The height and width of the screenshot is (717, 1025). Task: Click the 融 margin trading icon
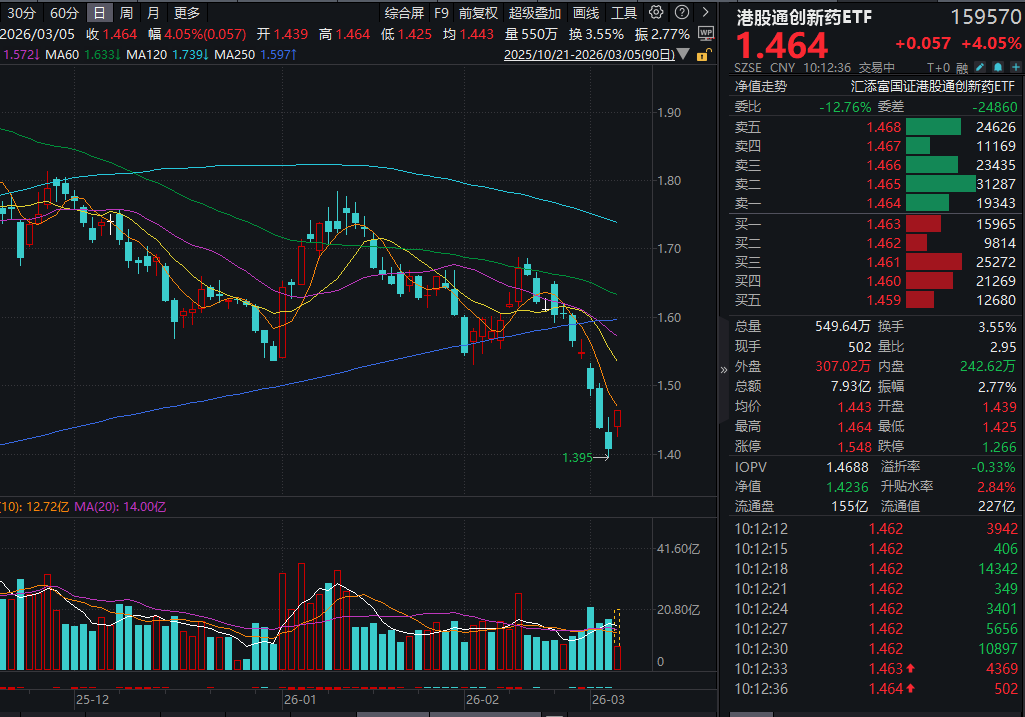pos(962,66)
